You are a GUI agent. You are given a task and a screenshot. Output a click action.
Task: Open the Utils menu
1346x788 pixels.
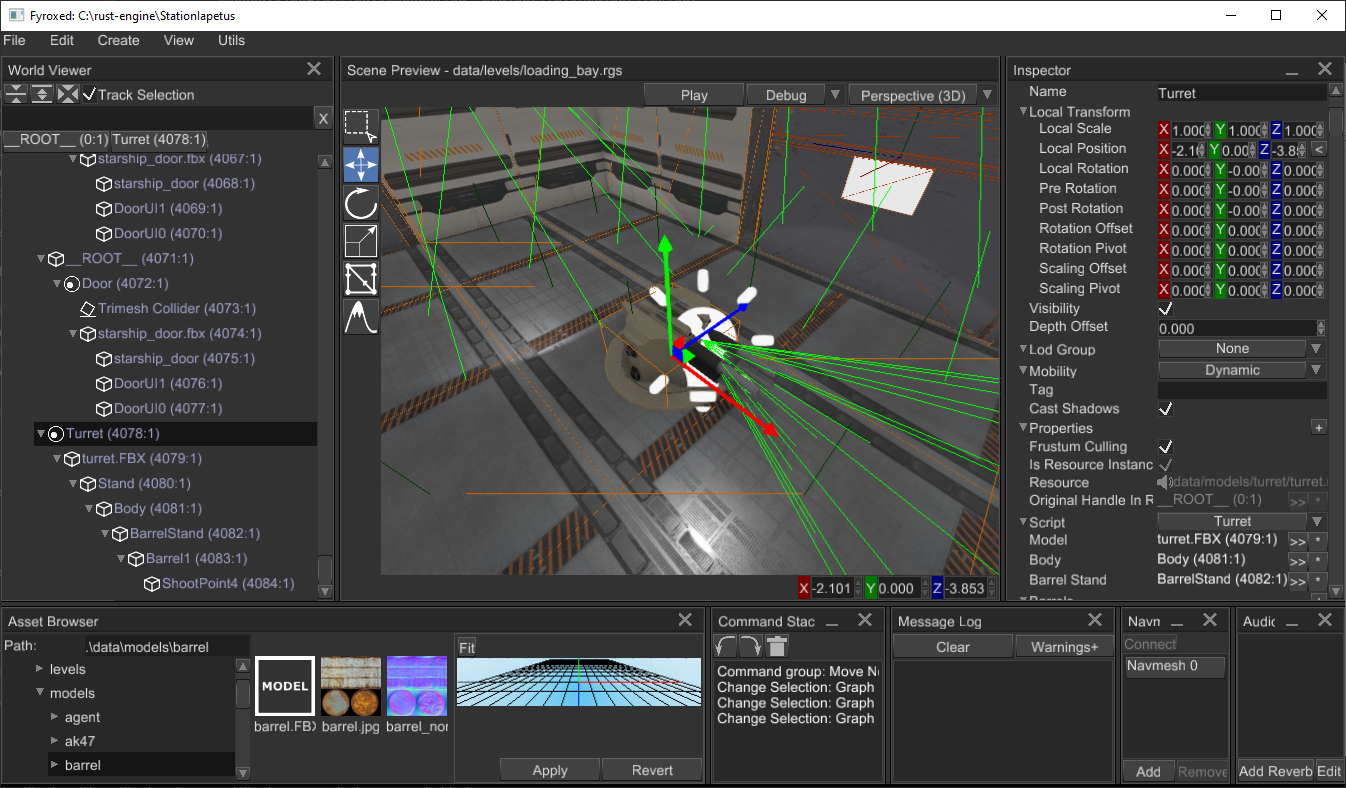coord(231,41)
